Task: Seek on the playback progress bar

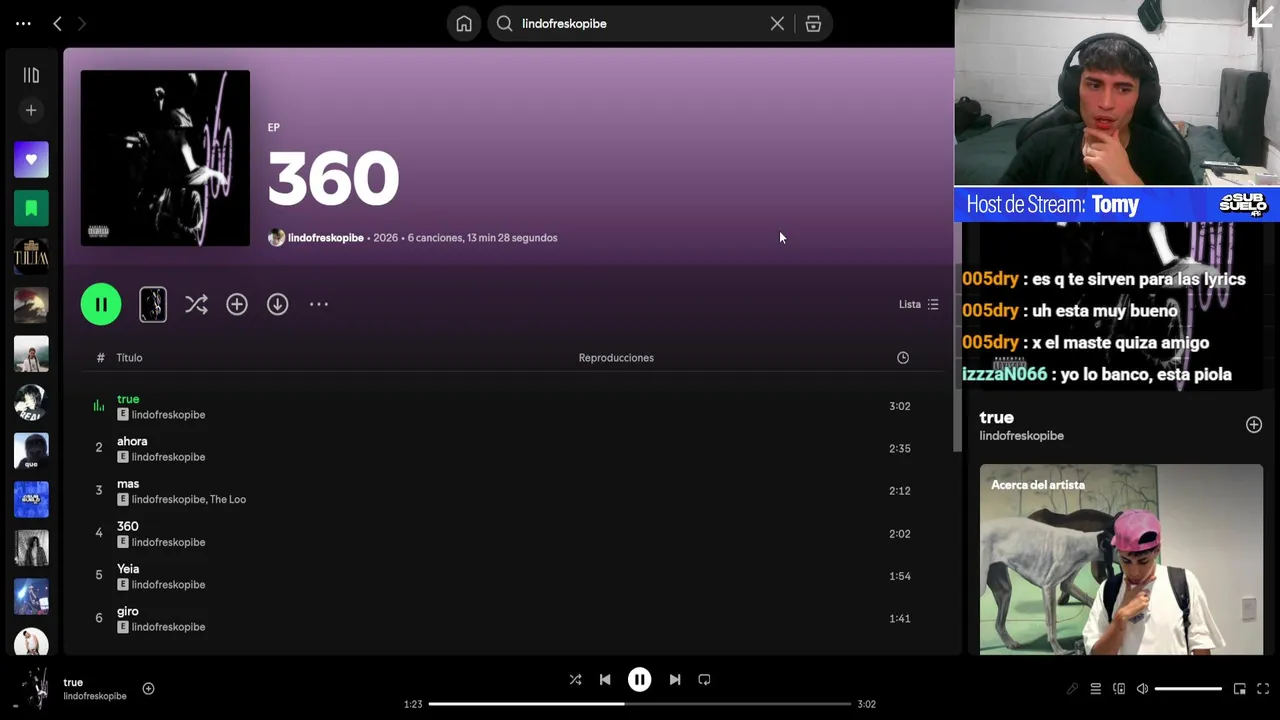Action: point(640,704)
